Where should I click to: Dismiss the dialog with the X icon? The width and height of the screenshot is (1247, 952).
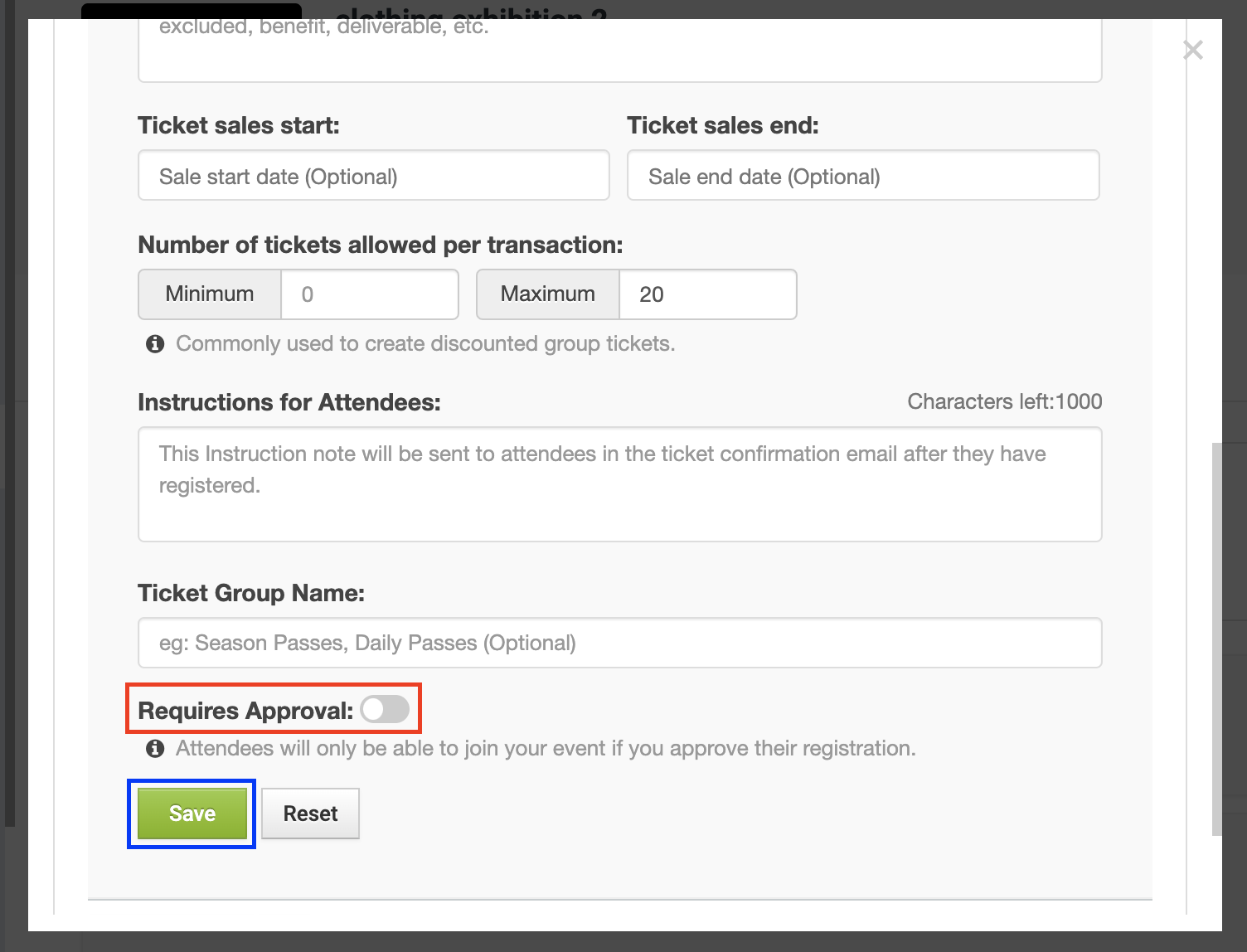coord(1192,50)
